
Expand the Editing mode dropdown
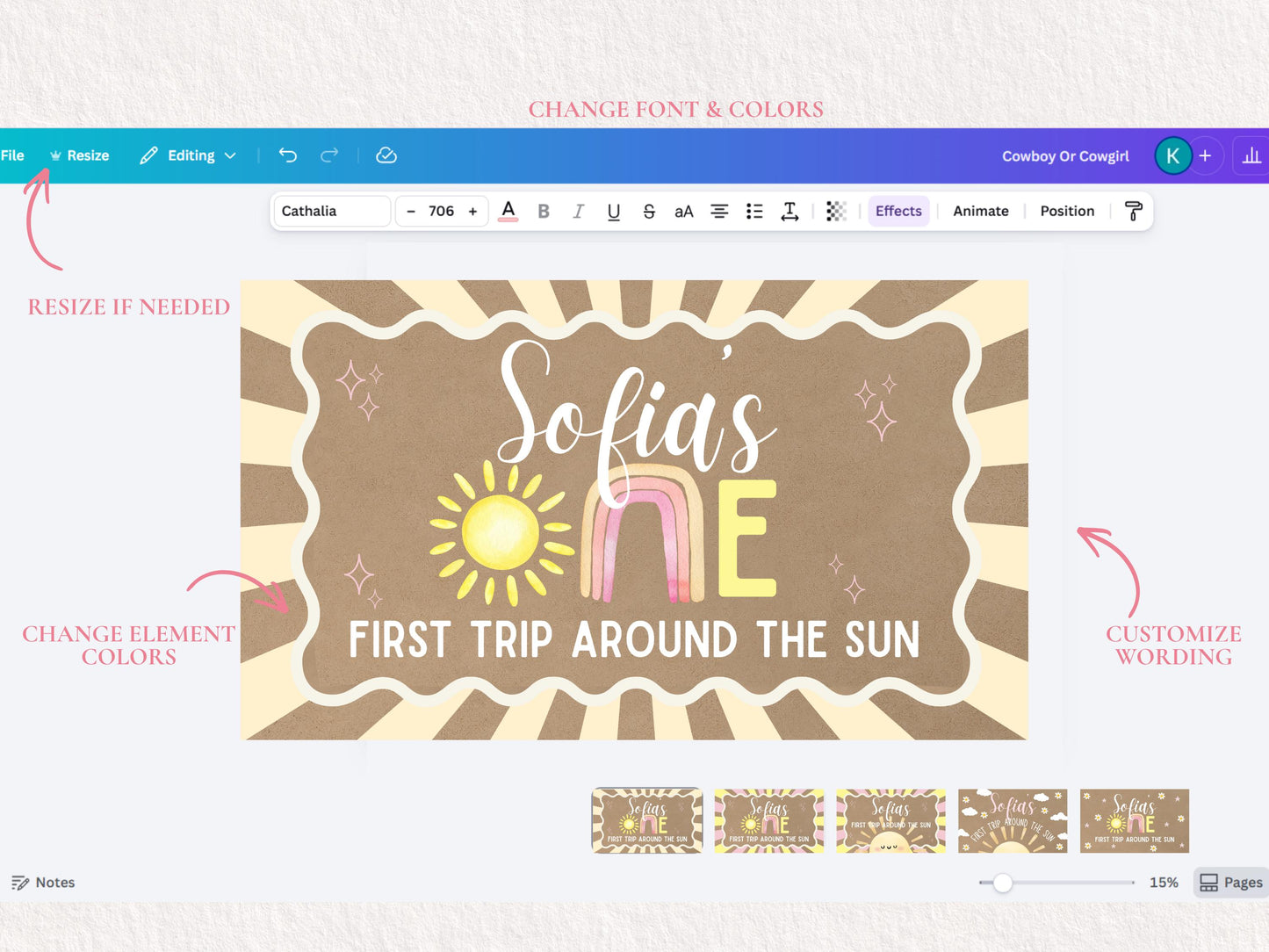tap(188, 155)
